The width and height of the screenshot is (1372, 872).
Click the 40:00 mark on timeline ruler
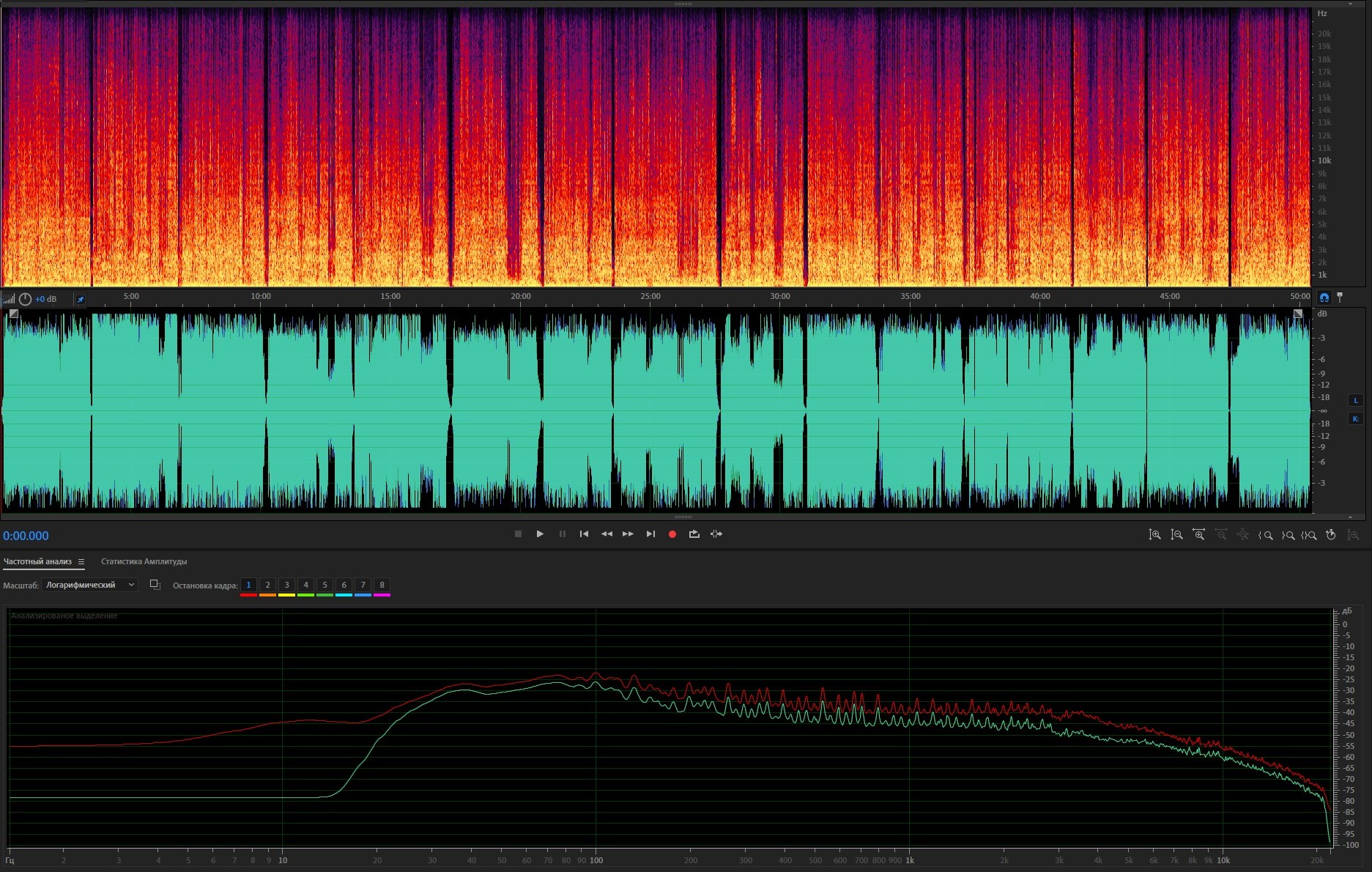(1039, 296)
